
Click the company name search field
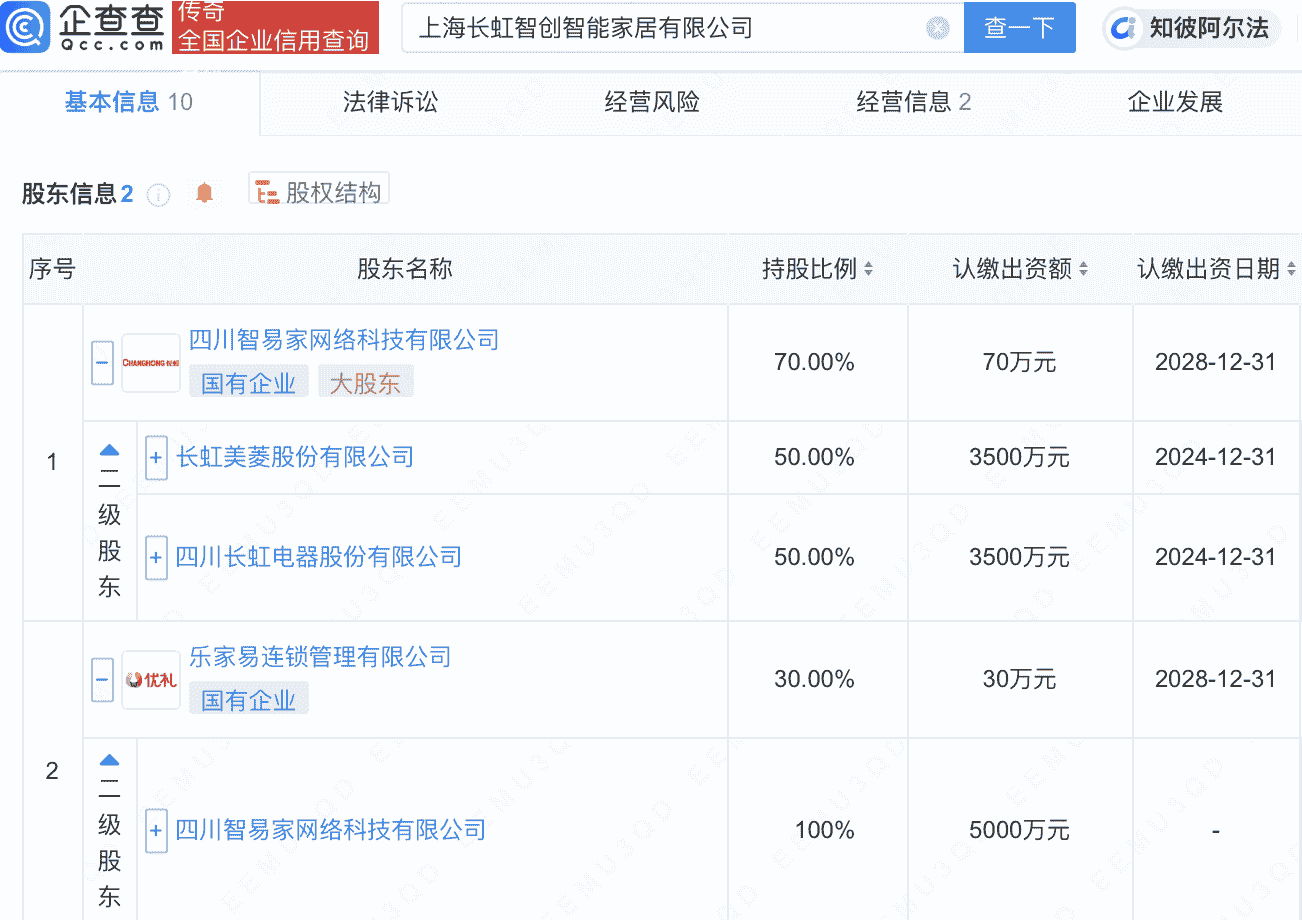(660, 28)
